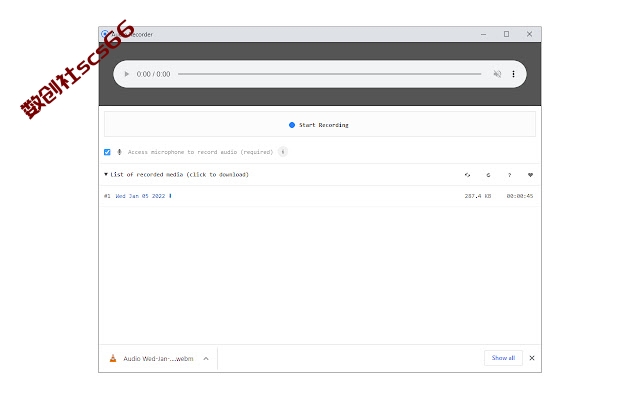Download the Wed Jan 05 2022 recording

point(140,196)
